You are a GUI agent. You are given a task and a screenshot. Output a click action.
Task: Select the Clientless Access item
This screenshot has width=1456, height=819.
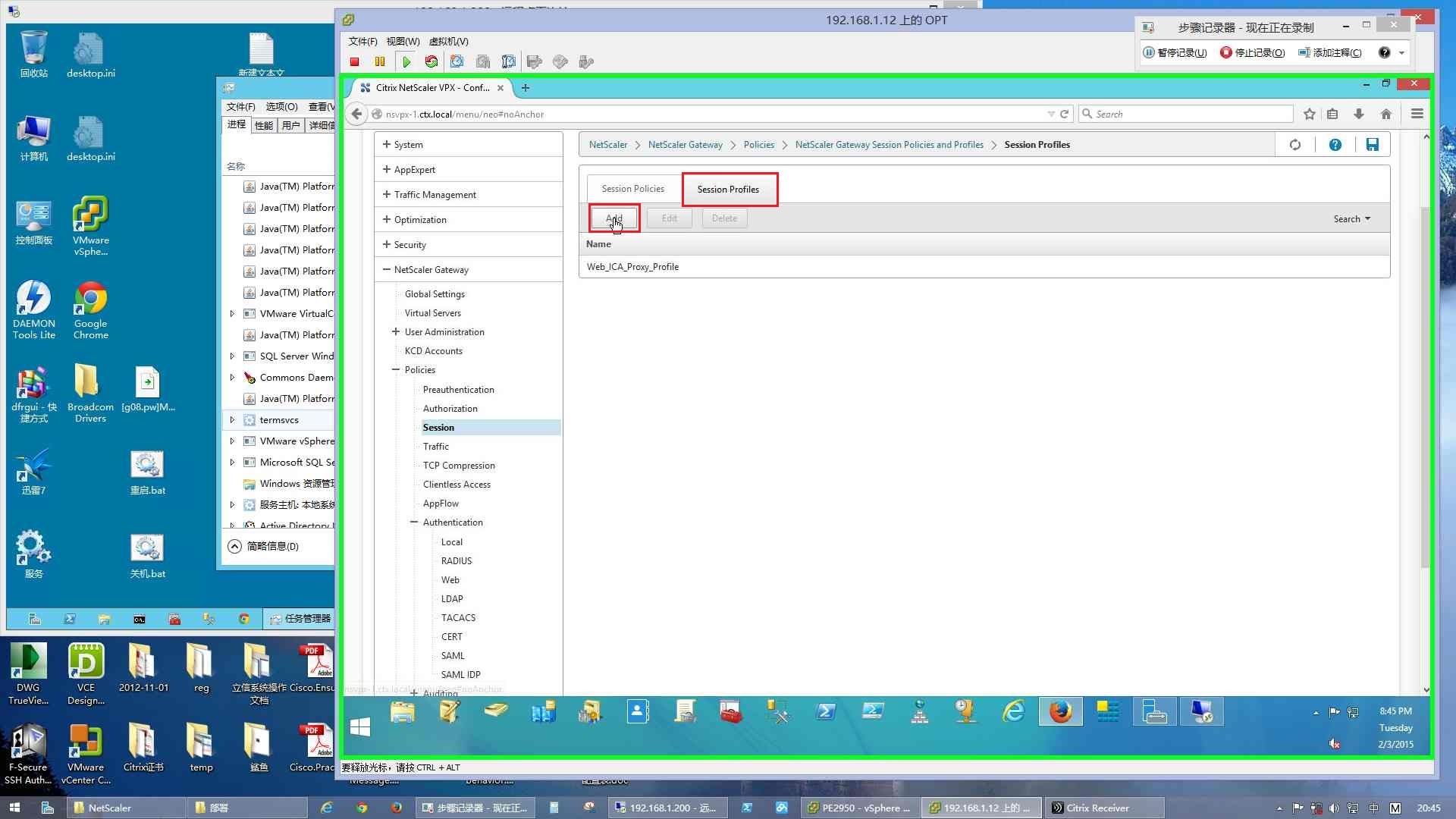[457, 485]
